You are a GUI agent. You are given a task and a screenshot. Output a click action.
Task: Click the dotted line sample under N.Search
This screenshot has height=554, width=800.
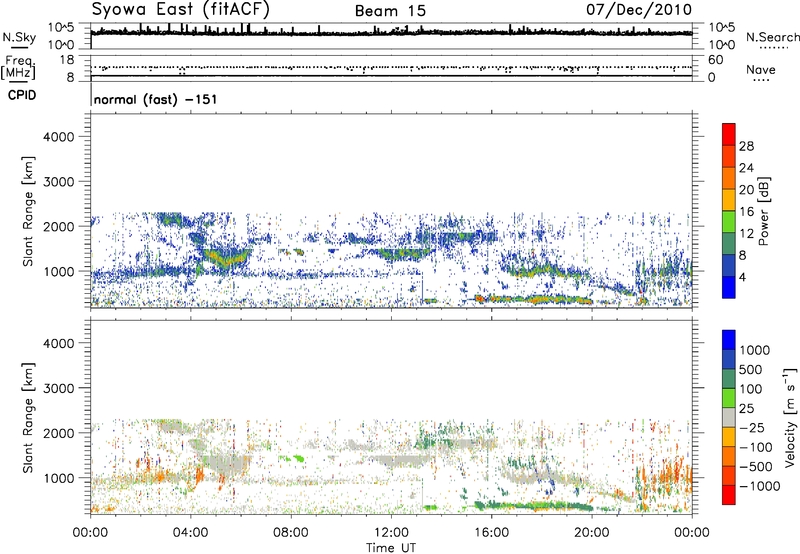pyautogui.click(x=773, y=47)
